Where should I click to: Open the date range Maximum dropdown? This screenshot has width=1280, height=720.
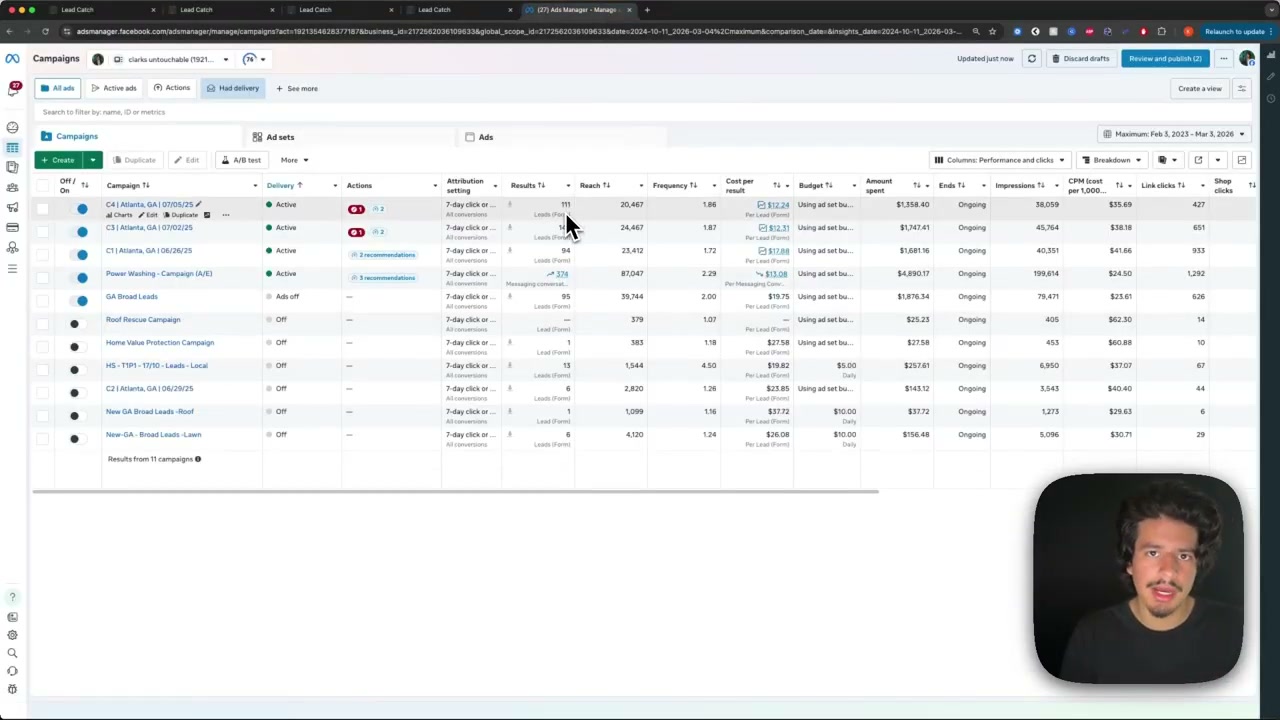coord(1175,134)
